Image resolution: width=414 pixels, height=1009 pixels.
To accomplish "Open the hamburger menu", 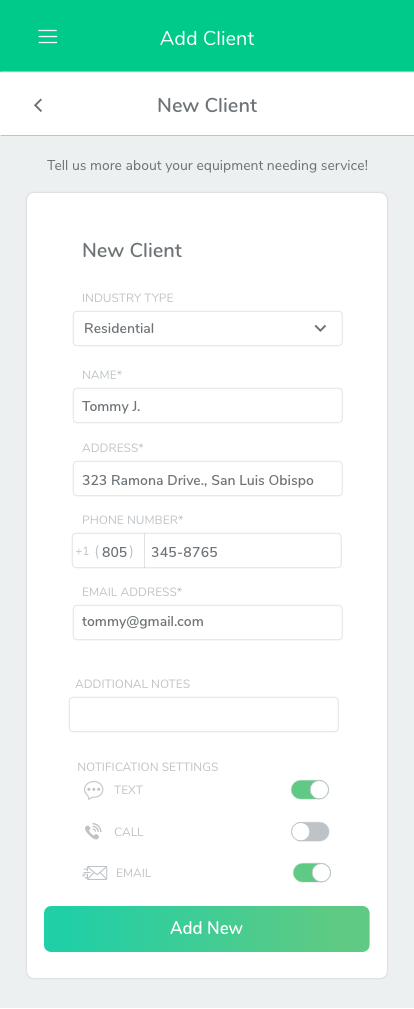I will point(48,37).
